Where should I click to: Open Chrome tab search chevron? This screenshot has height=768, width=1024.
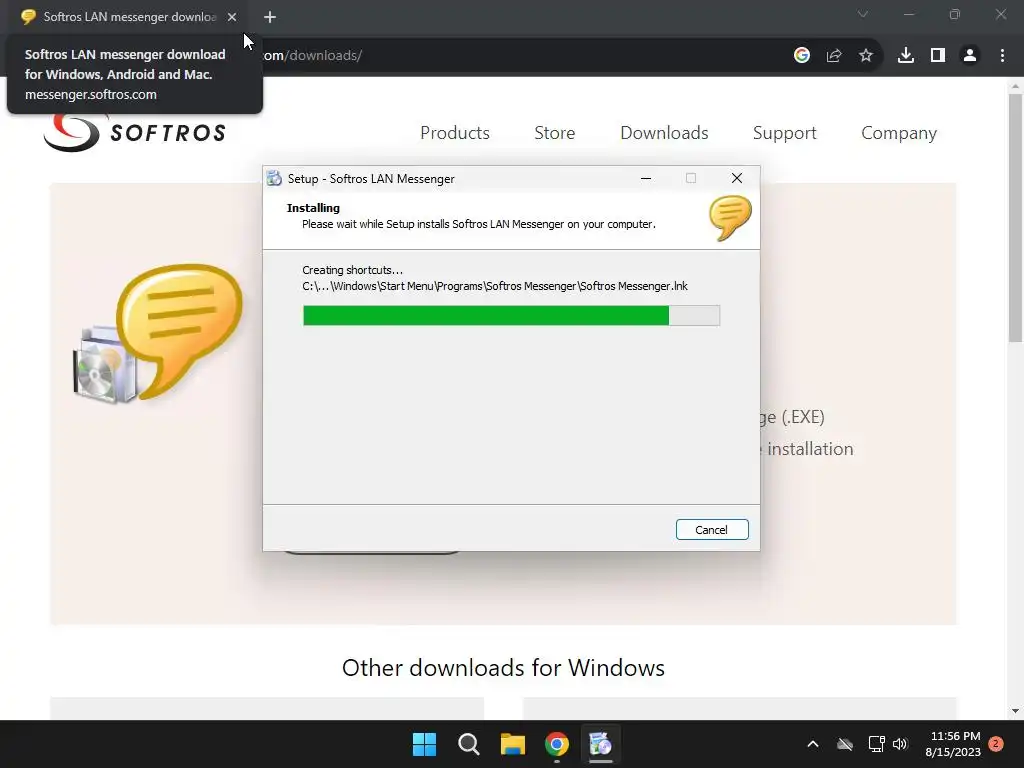tap(863, 14)
